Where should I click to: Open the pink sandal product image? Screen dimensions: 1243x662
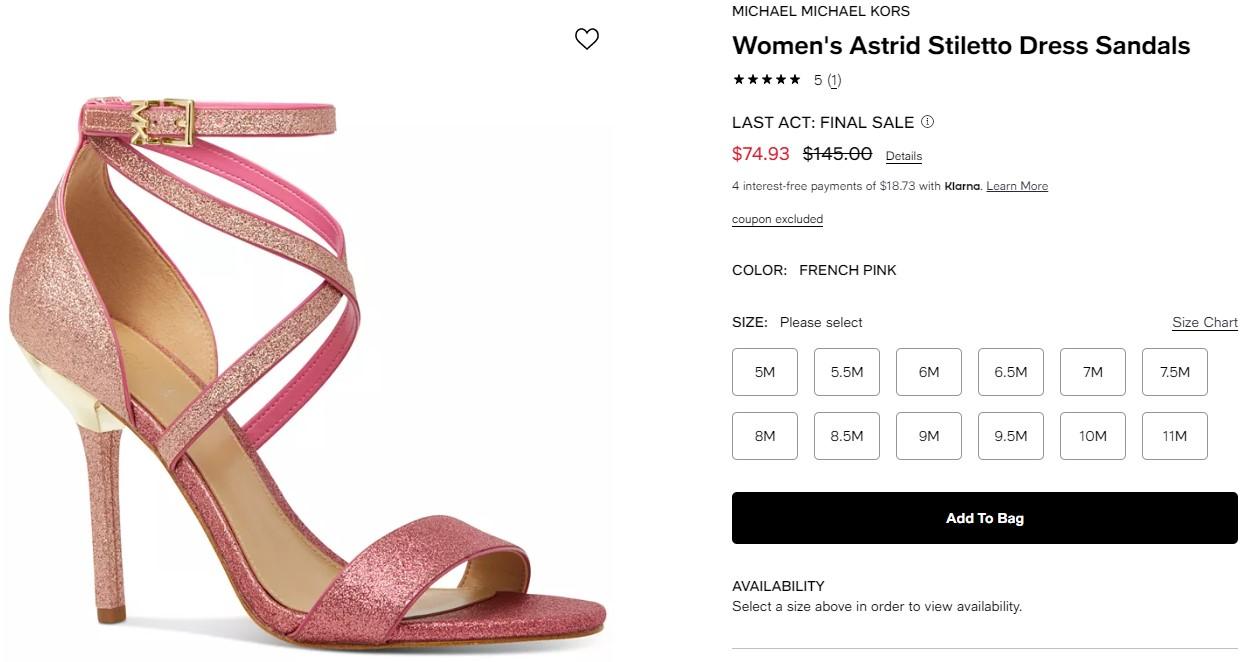[310, 370]
